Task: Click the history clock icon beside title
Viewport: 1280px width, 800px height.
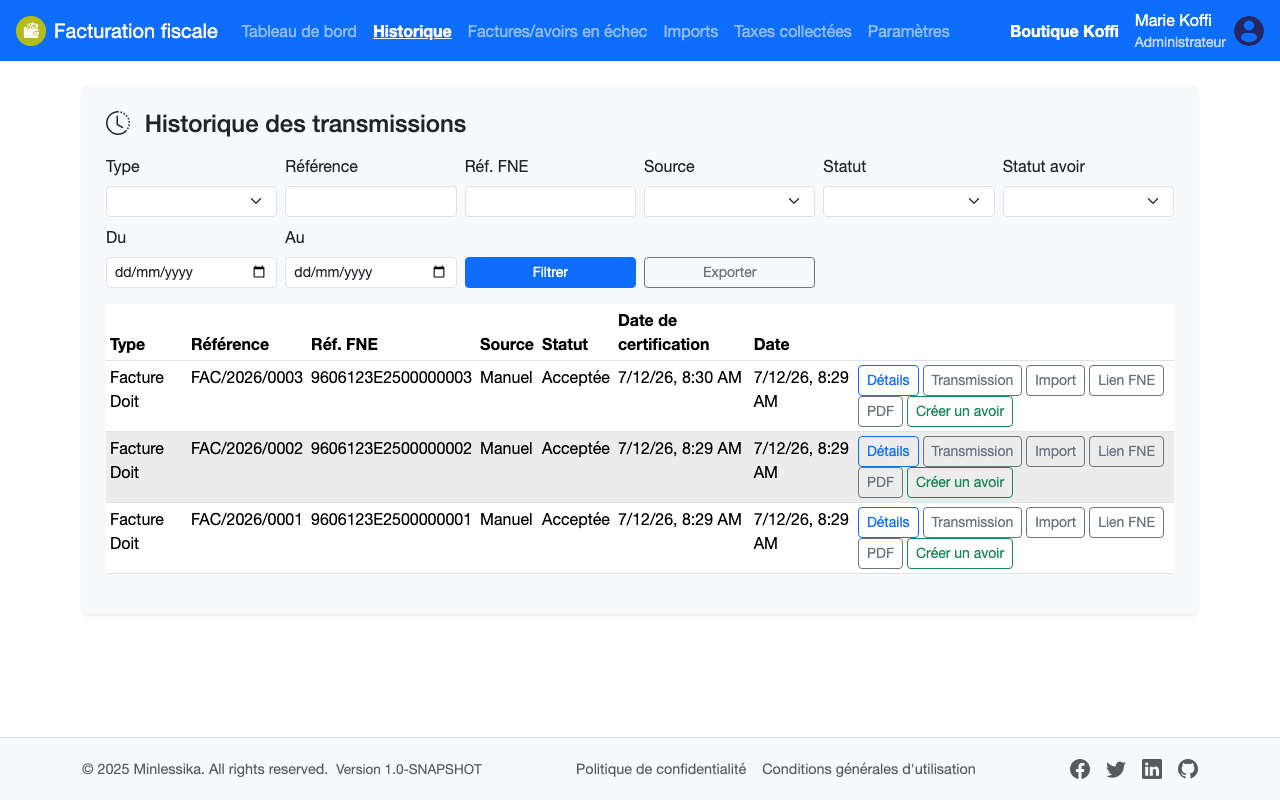Action: [118, 123]
